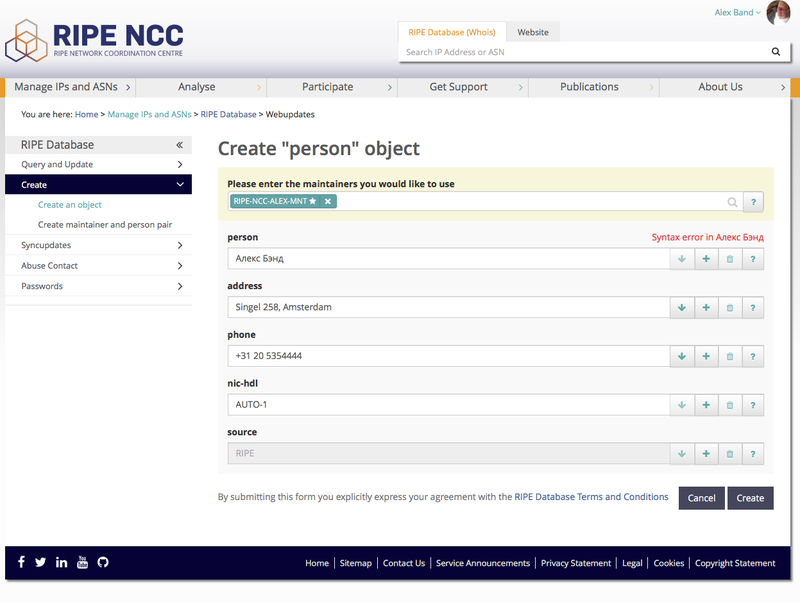Delete the phone attribute using its trash icon
The width and height of the screenshot is (800, 602).
coord(731,356)
